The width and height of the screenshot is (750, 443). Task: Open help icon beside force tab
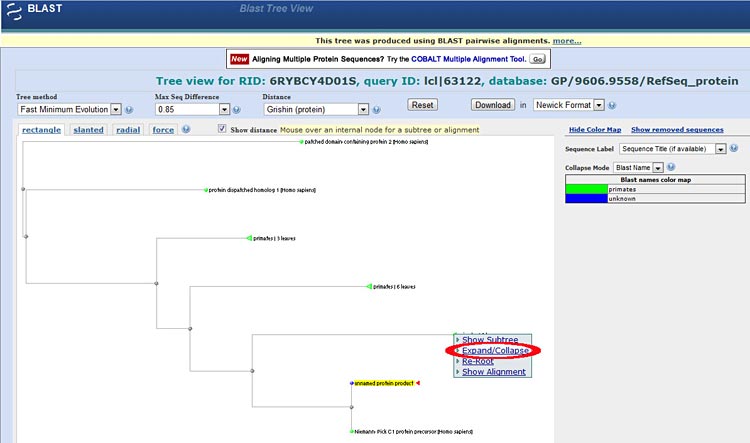click(186, 129)
